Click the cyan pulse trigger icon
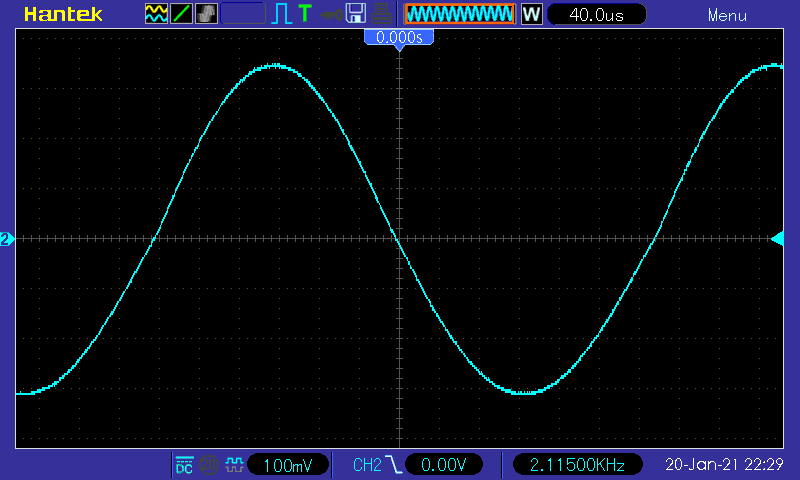This screenshot has height=480, width=800. 282,14
